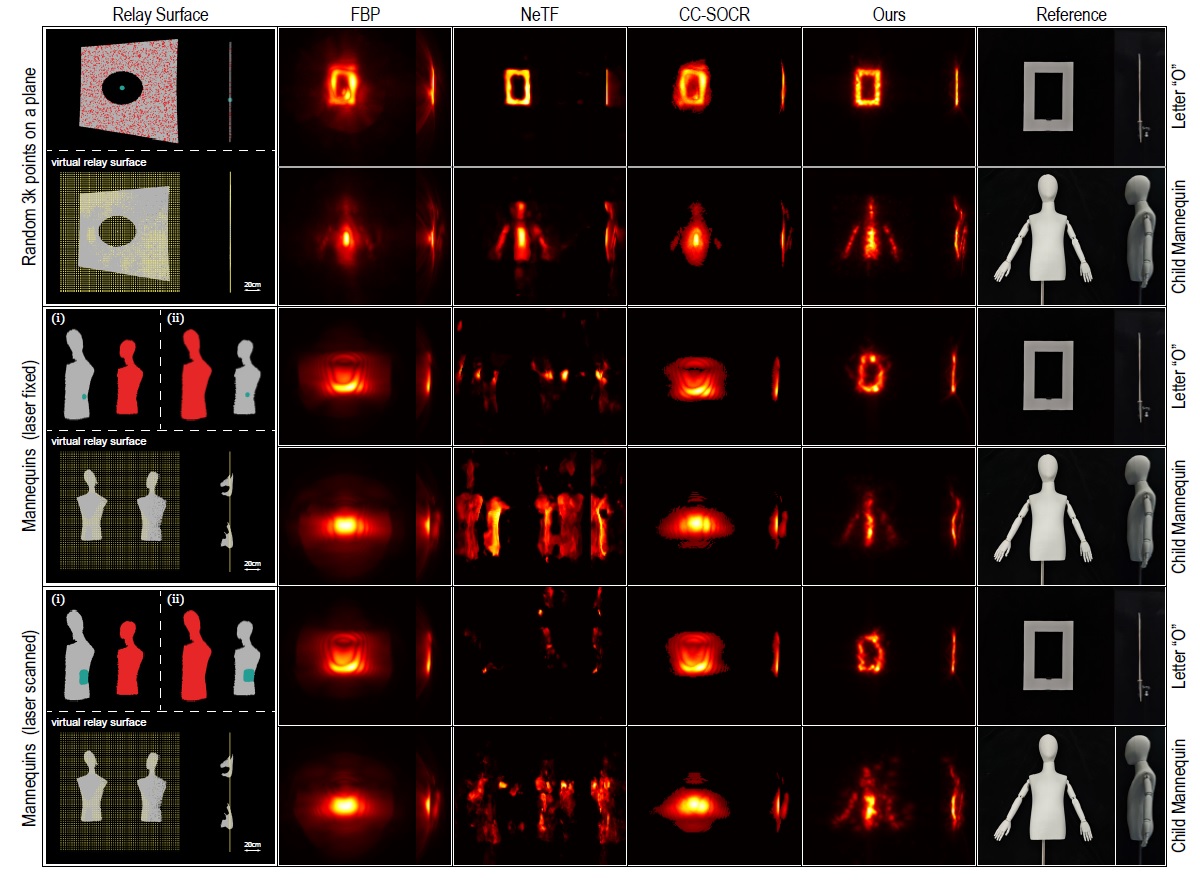Open FBP Child Mannequin image, laser fixed group
Image resolution: width=1200 pixels, height=880 pixels.
click(x=364, y=516)
